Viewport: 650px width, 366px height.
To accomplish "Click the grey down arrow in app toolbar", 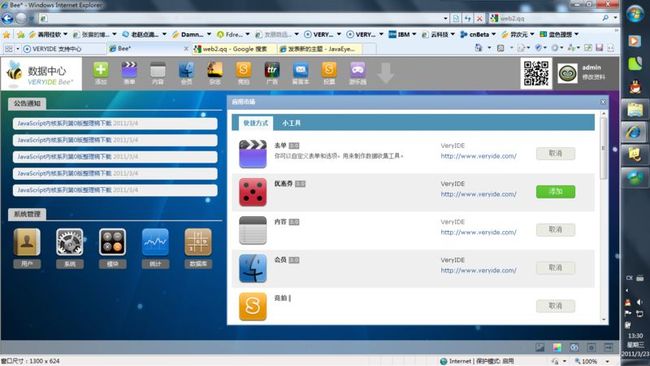I will click(386, 73).
